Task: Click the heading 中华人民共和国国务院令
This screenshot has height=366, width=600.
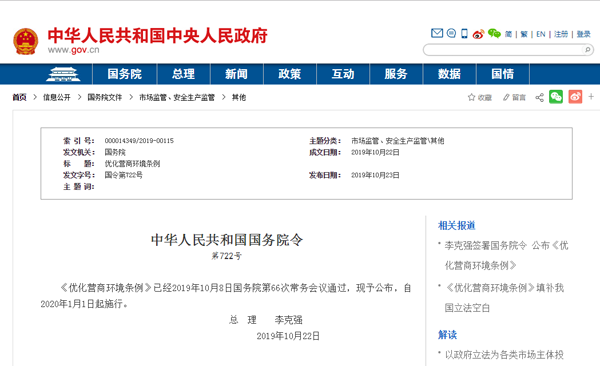Action: 227,240
